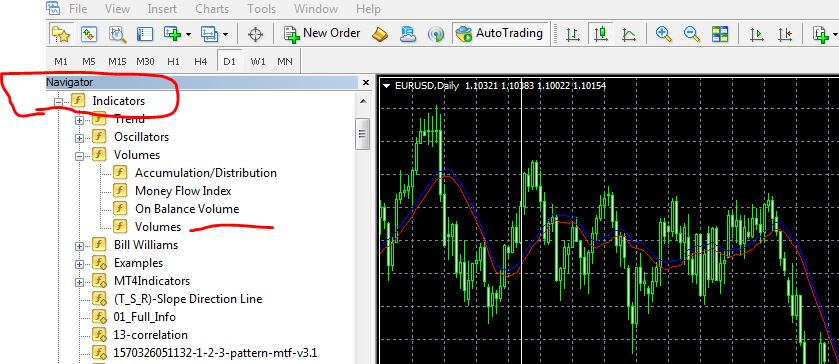Collapse the Indicators tree node
Image resolution: width=839 pixels, height=364 pixels.
click(58, 101)
